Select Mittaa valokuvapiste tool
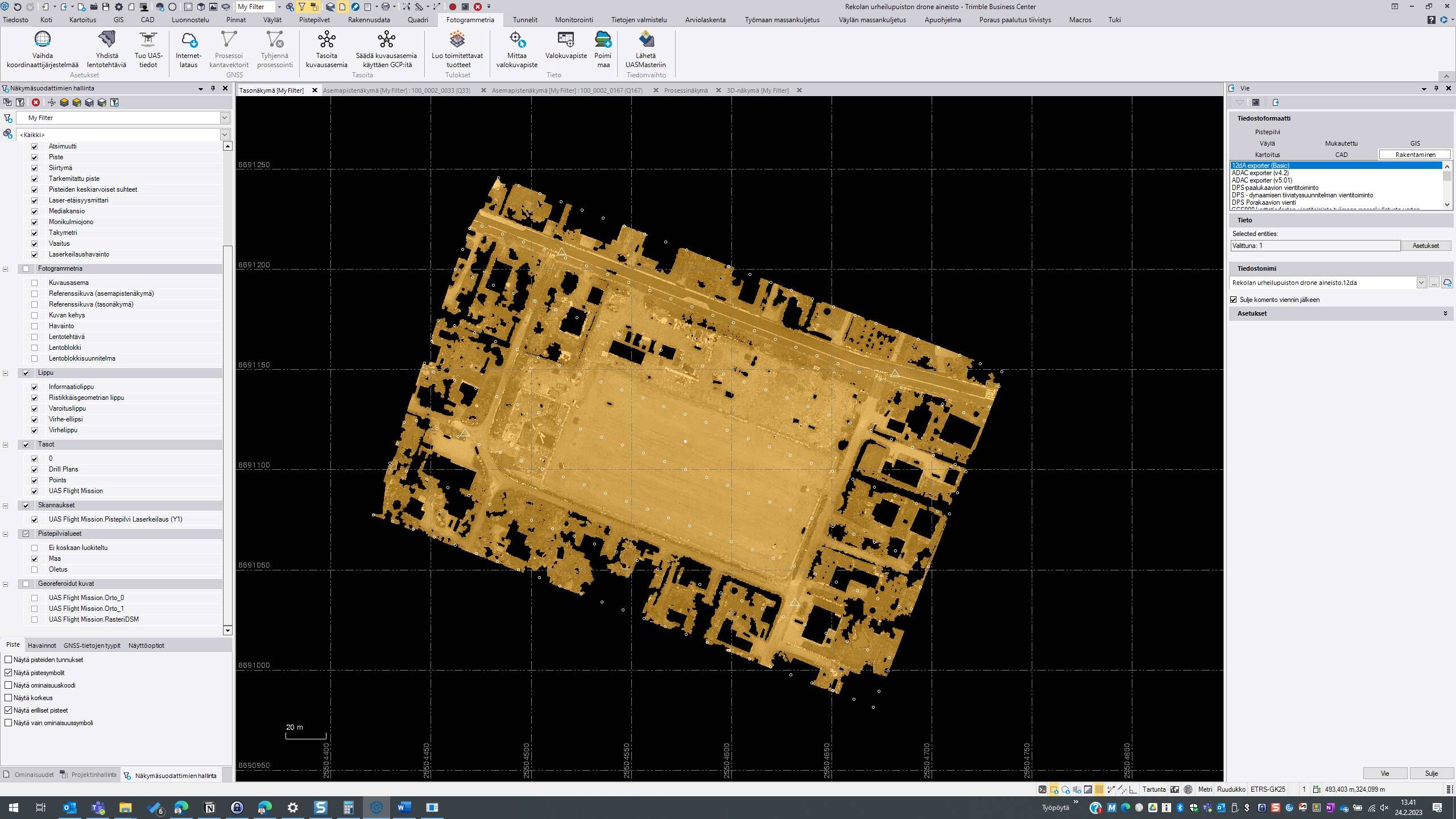Viewport: 1456px width, 819px height. tap(516, 49)
